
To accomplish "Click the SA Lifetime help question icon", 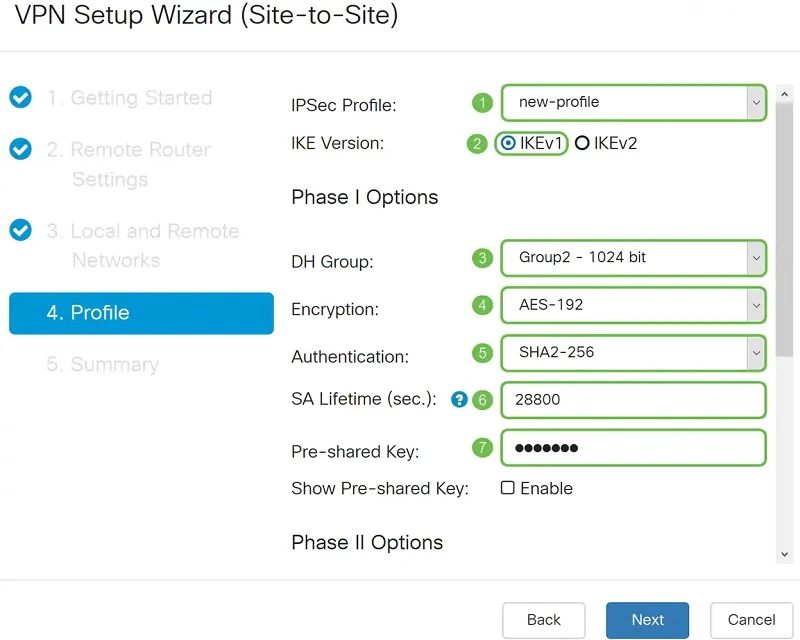I will (x=459, y=400).
